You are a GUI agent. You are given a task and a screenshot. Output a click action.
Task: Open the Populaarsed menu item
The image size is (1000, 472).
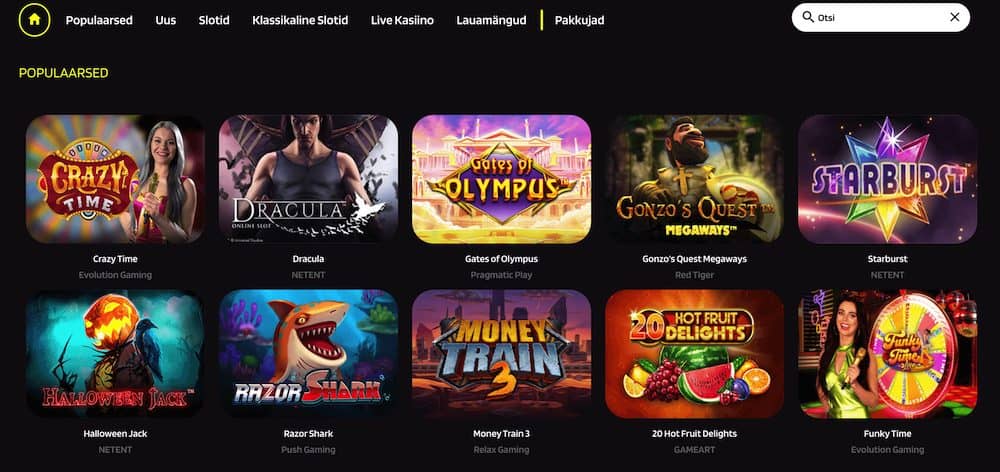(x=99, y=20)
